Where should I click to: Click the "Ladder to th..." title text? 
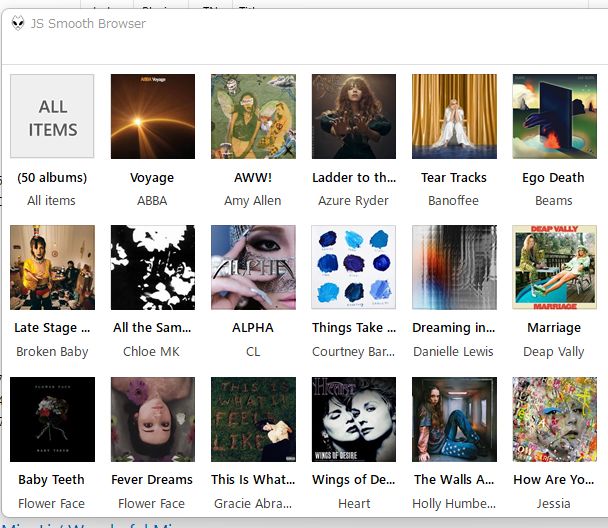pyautogui.click(x=354, y=178)
